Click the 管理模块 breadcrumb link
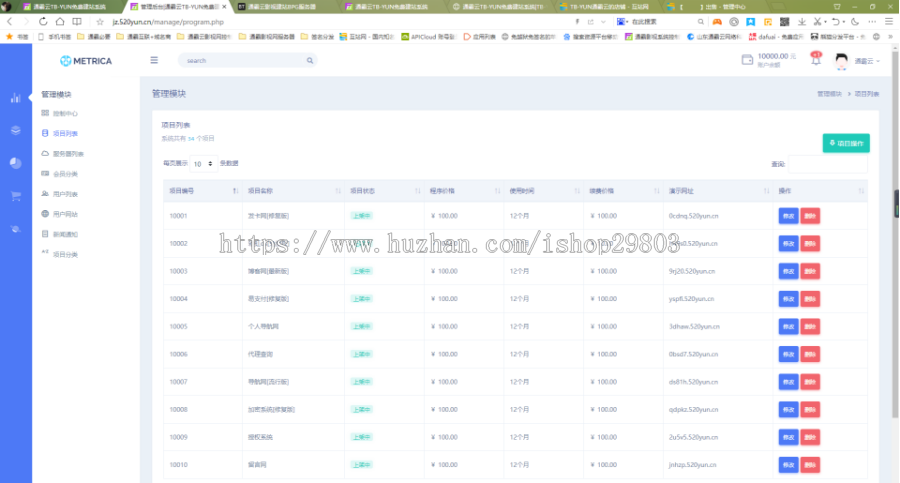This screenshot has height=483, width=900. click(829, 94)
